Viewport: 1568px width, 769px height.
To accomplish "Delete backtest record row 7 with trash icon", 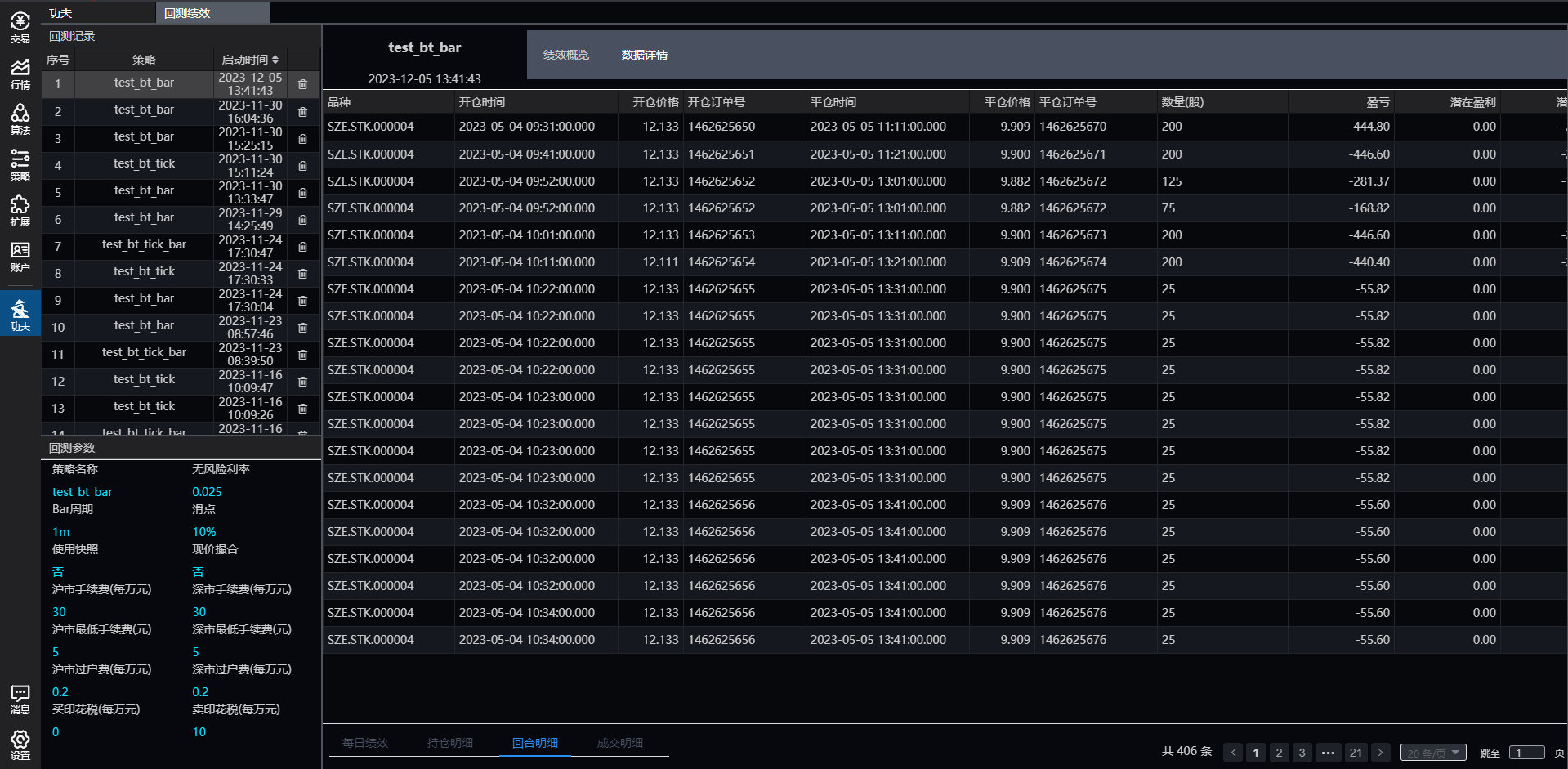I will point(302,247).
